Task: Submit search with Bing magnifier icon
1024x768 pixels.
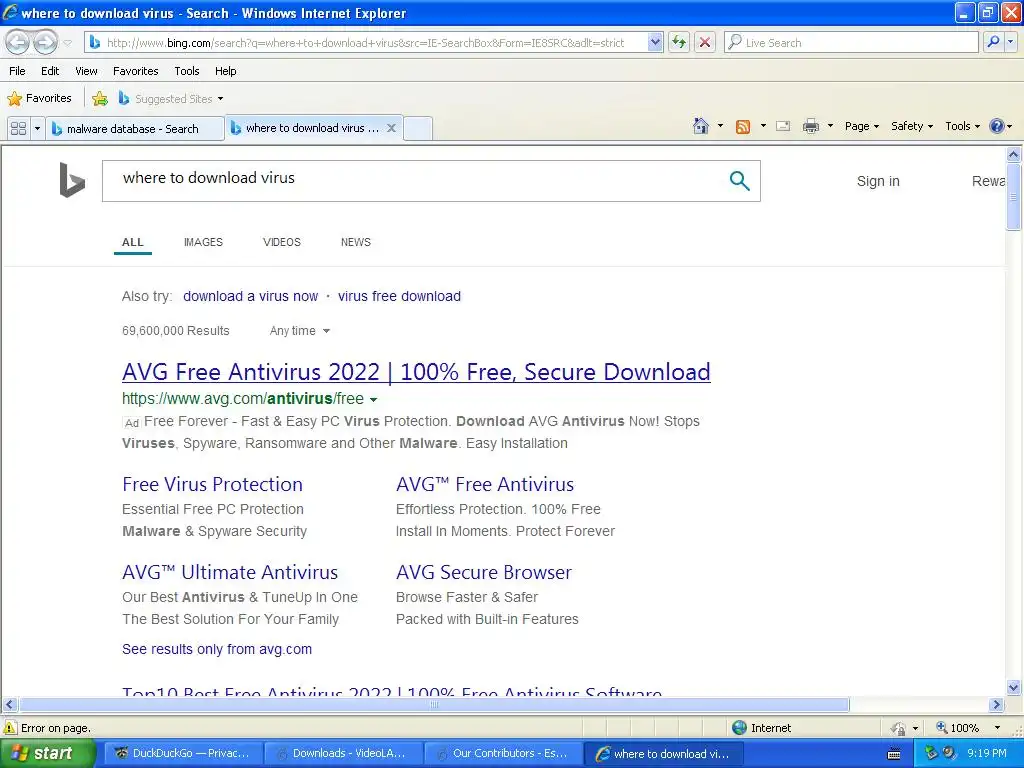Action: tap(739, 181)
